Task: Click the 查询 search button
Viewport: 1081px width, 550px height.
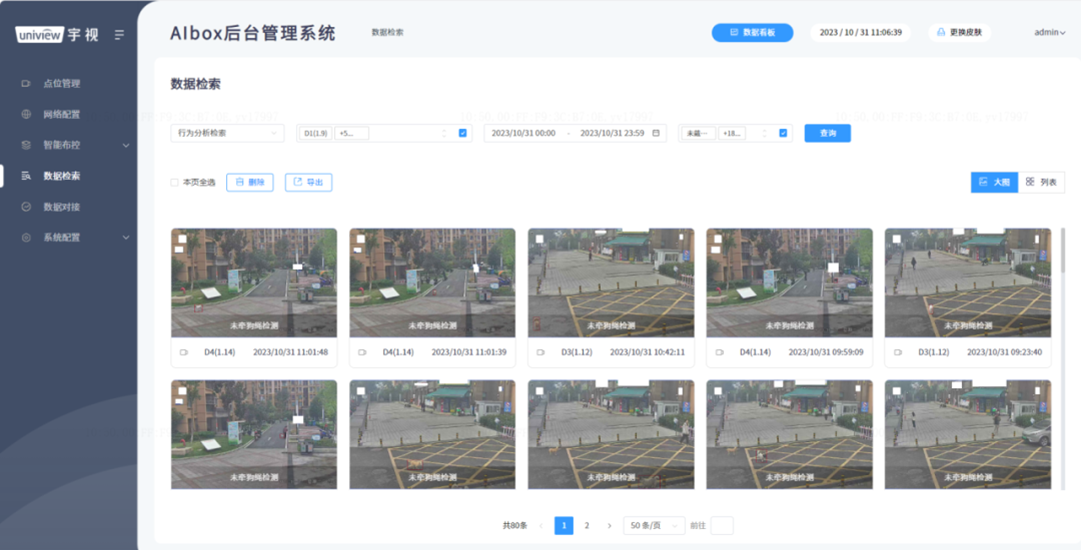Action: tap(827, 133)
